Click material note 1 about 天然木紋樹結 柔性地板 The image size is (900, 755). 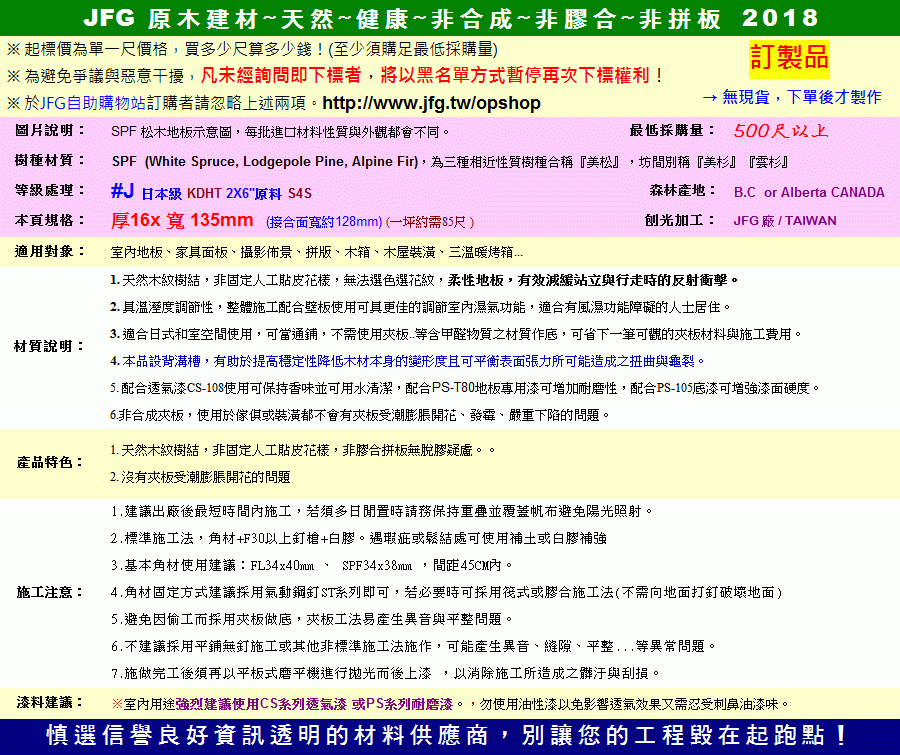(424, 280)
